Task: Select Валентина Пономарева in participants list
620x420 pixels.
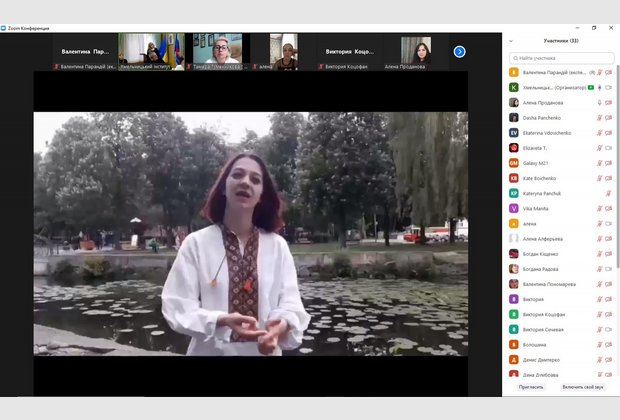Action: 550,284
